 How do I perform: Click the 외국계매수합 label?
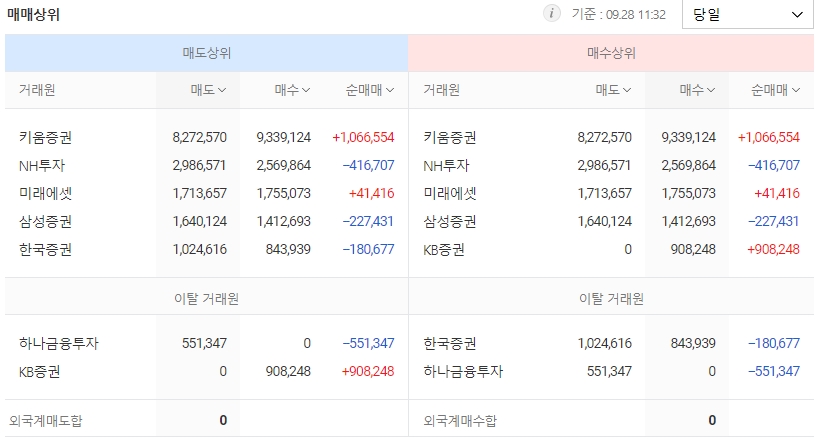[460, 420]
